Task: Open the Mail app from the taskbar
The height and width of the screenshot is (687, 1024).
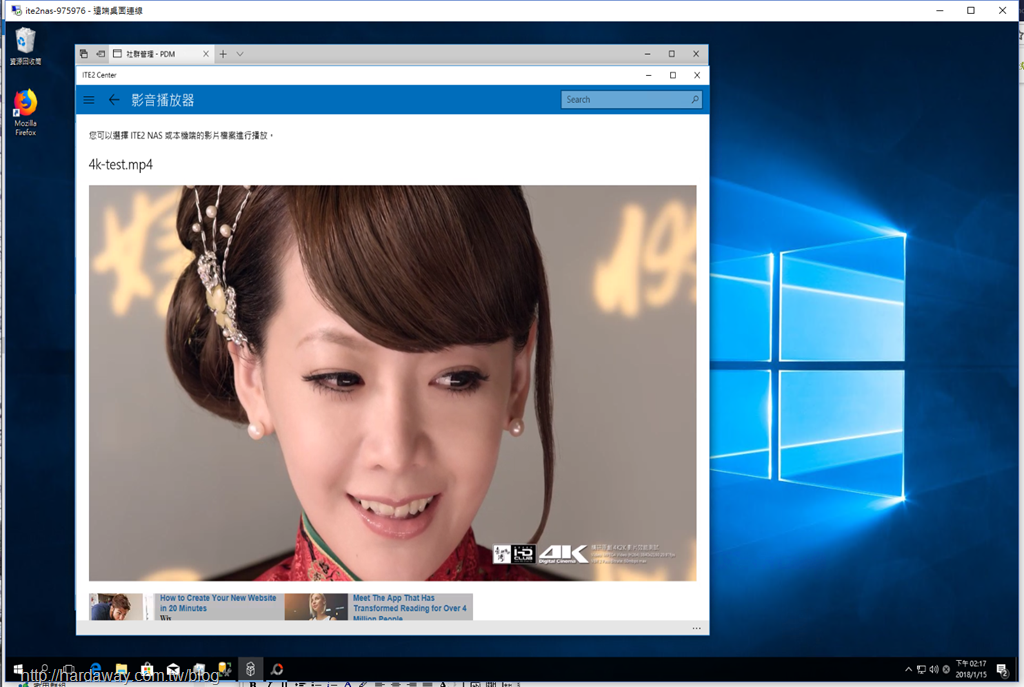Action: pos(173,669)
